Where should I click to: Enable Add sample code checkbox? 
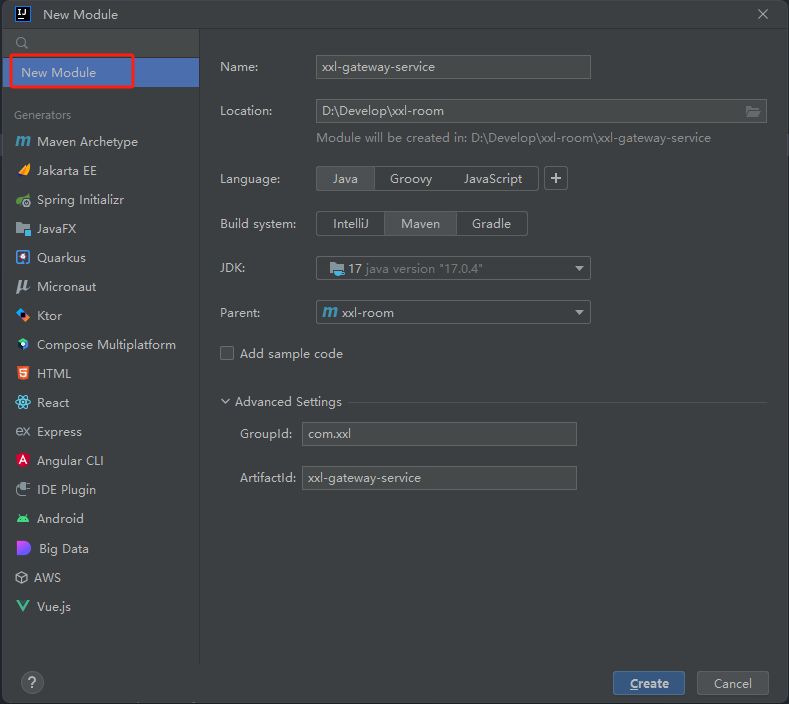coord(227,353)
